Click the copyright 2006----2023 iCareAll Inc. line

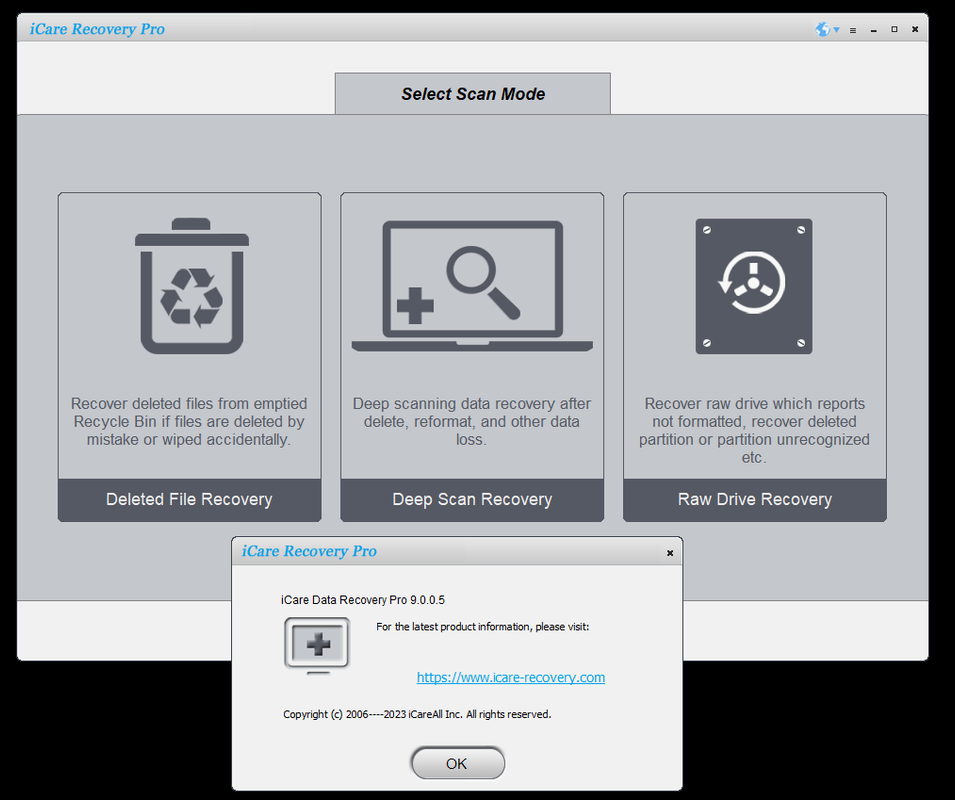417,714
